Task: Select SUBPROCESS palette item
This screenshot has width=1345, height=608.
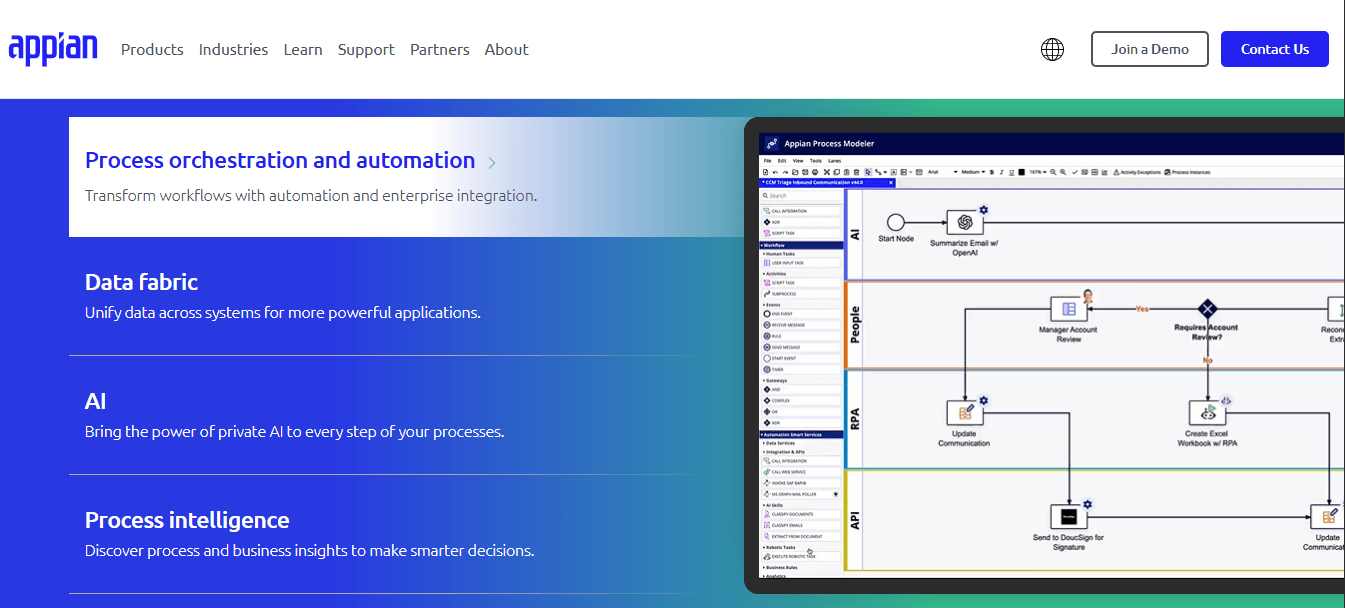Action: click(x=802, y=294)
